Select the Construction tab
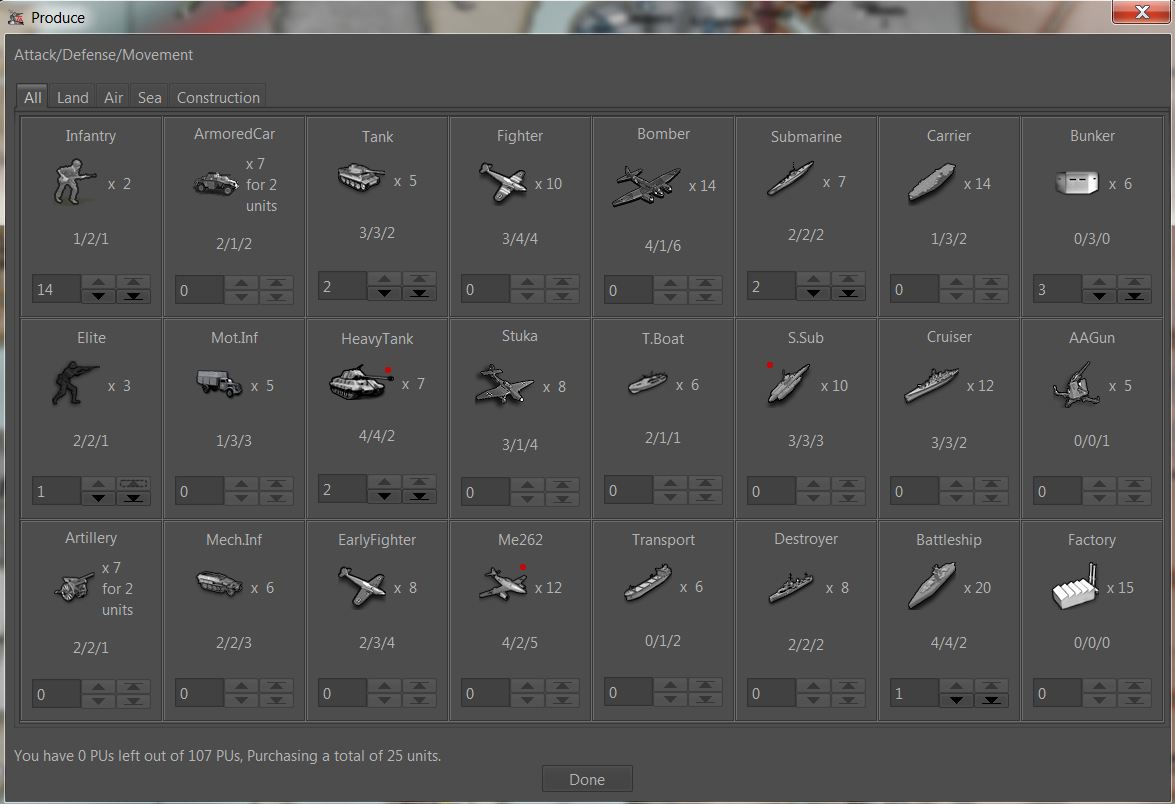This screenshot has width=1175, height=804. click(x=218, y=97)
